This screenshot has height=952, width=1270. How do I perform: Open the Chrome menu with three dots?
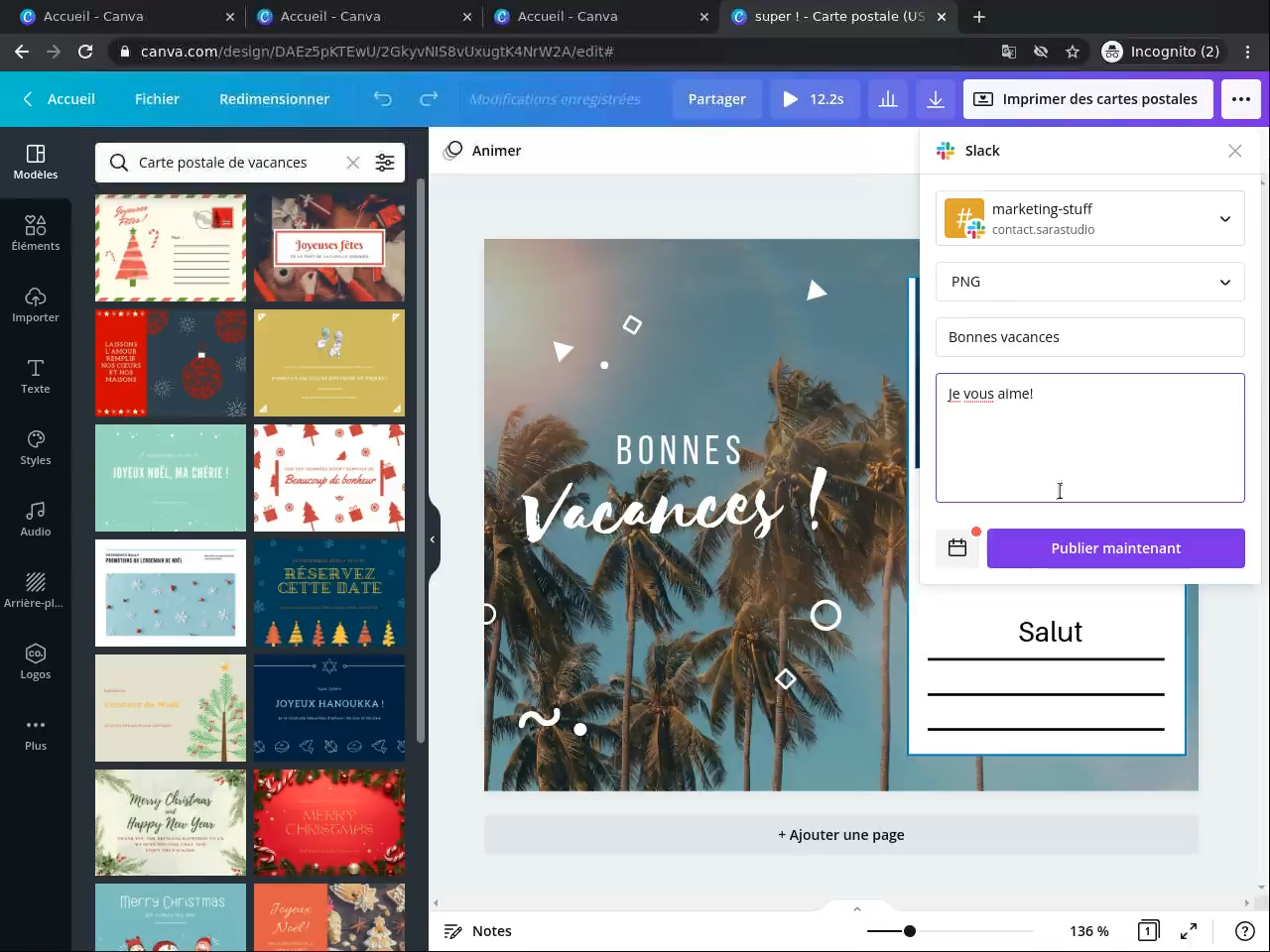pos(1249,52)
